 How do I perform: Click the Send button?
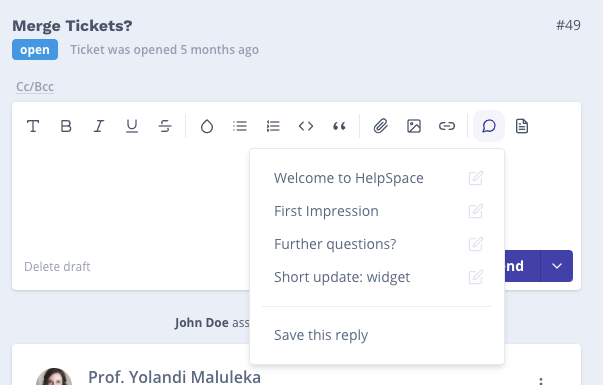[x=522, y=266]
